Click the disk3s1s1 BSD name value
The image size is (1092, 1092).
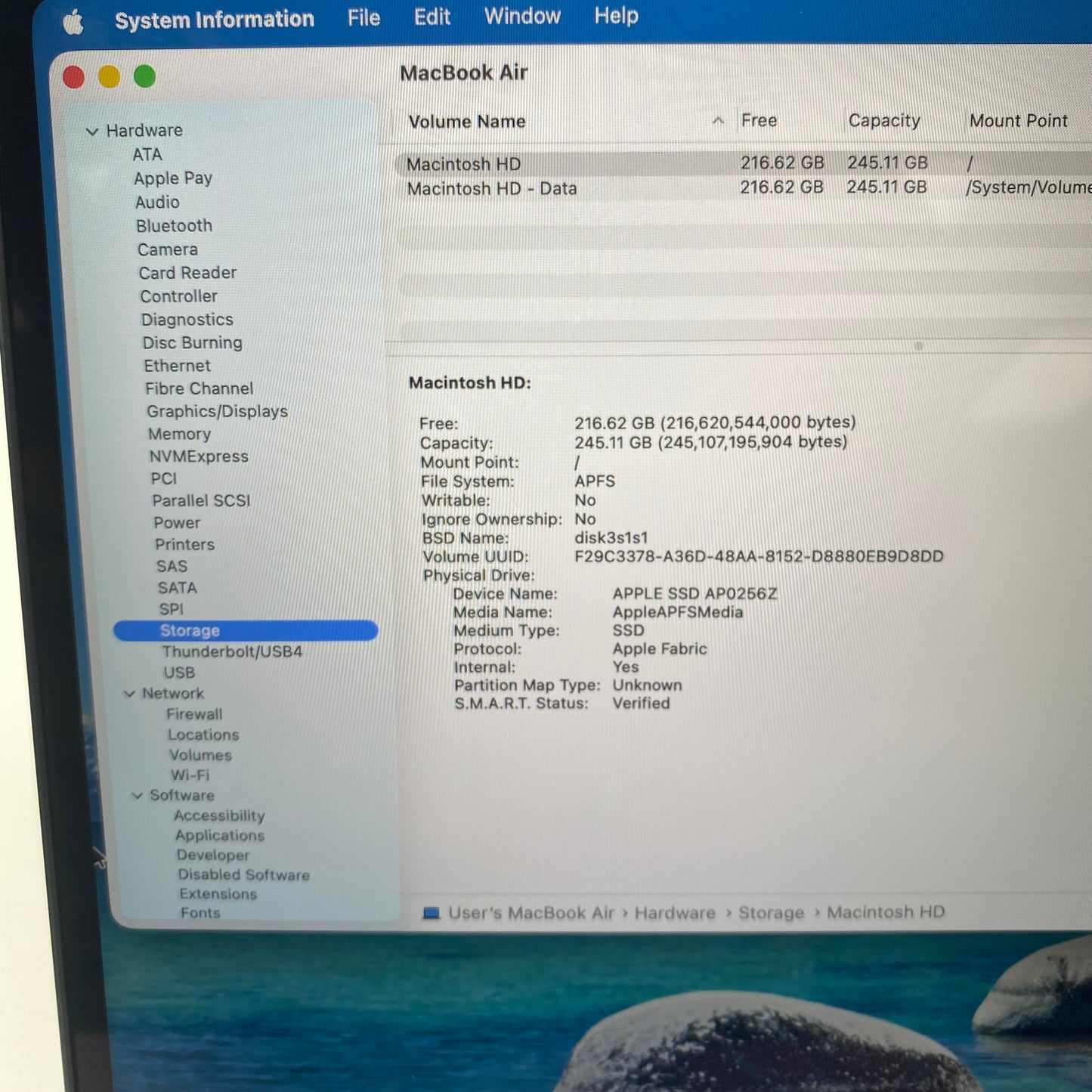click(x=611, y=538)
